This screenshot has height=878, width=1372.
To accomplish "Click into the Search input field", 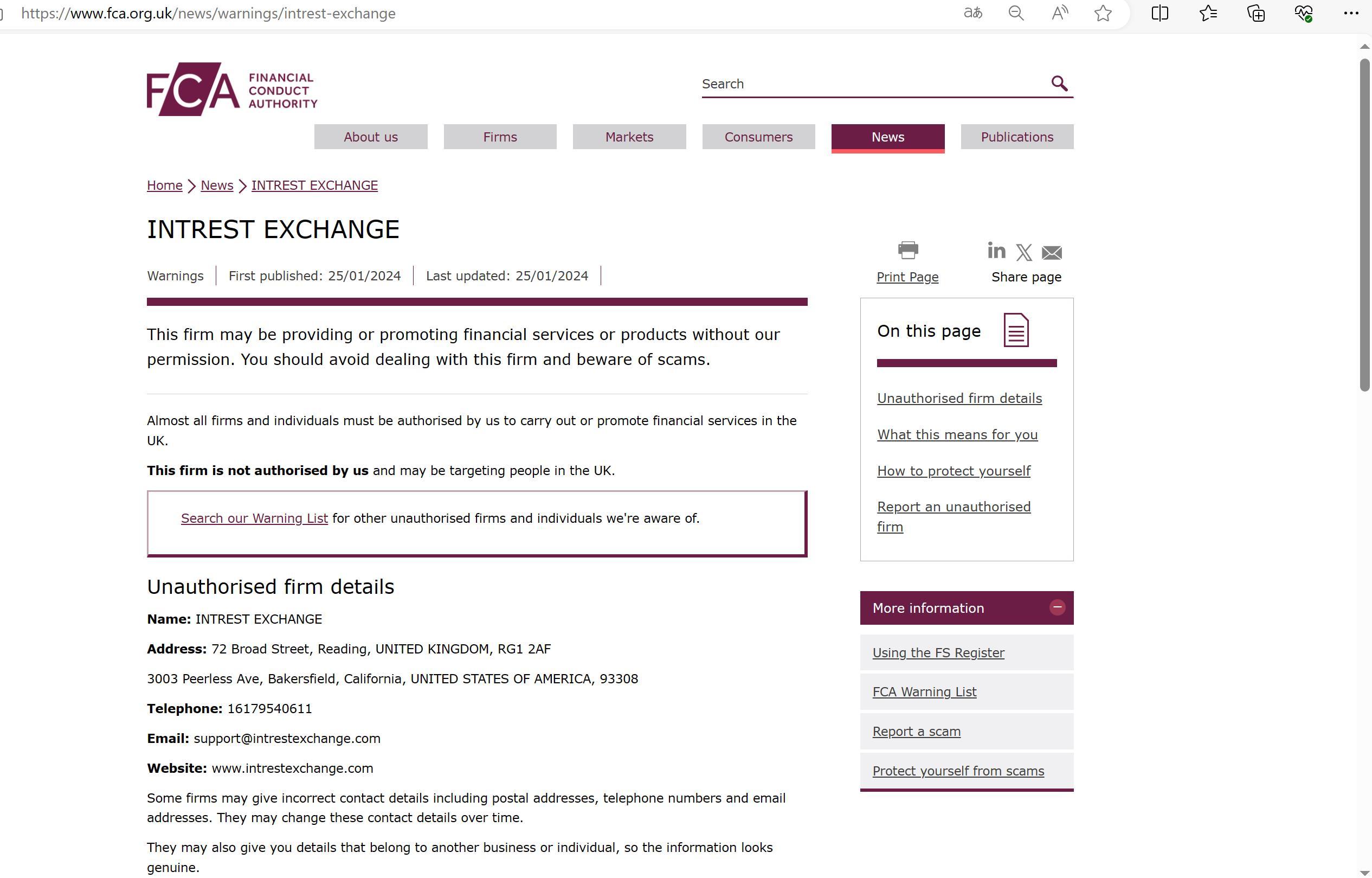I will pos(872,84).
